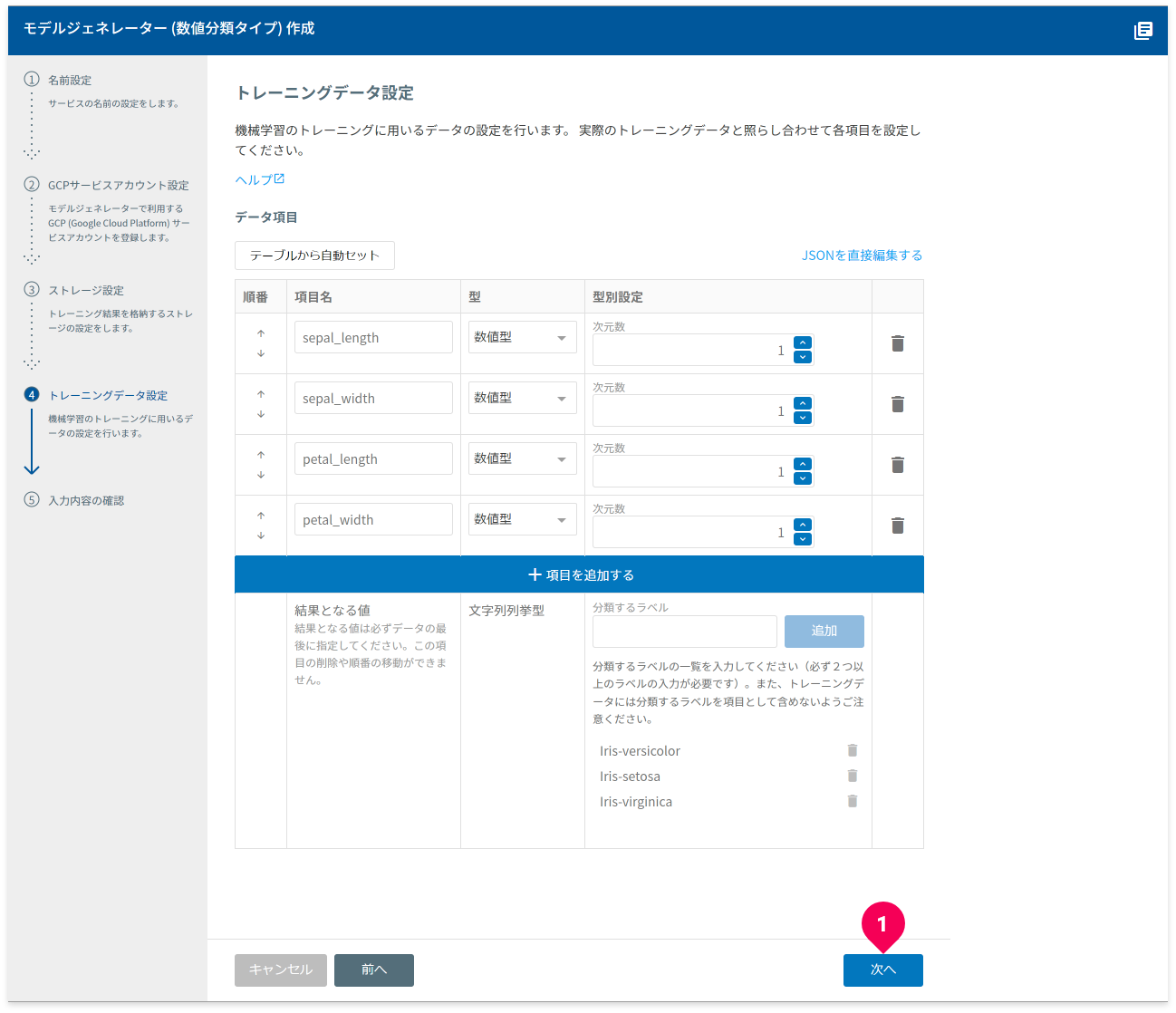Move petal_length row up

point(261,455)
